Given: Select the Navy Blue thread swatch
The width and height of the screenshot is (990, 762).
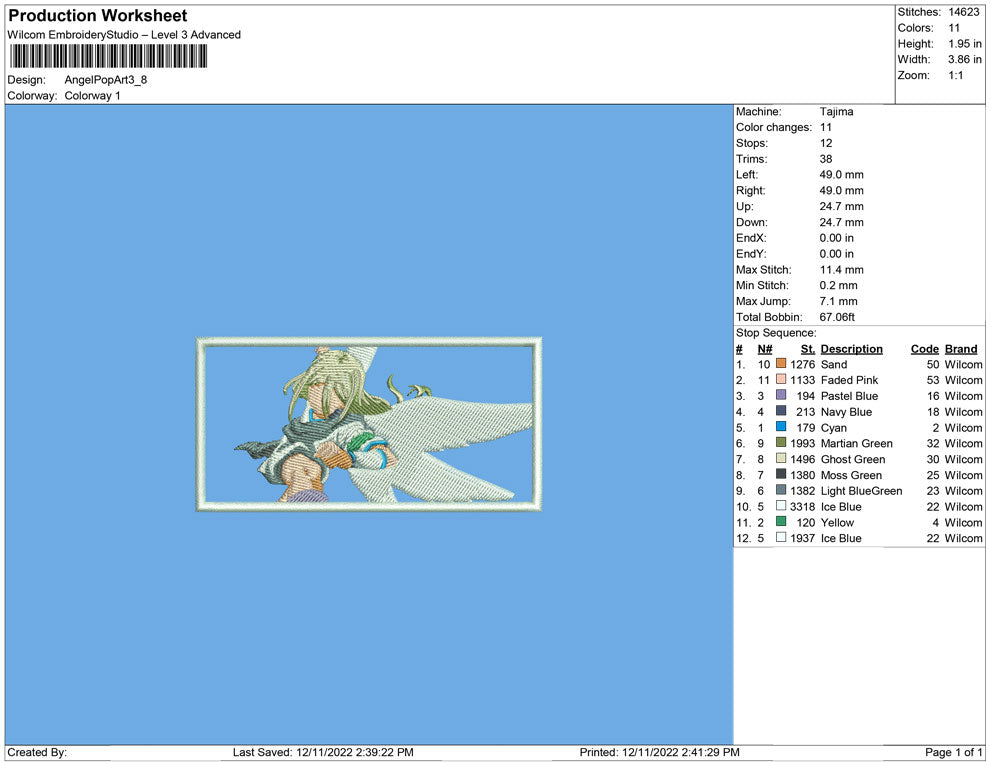Looking at the screenshot, I should 781,412.
